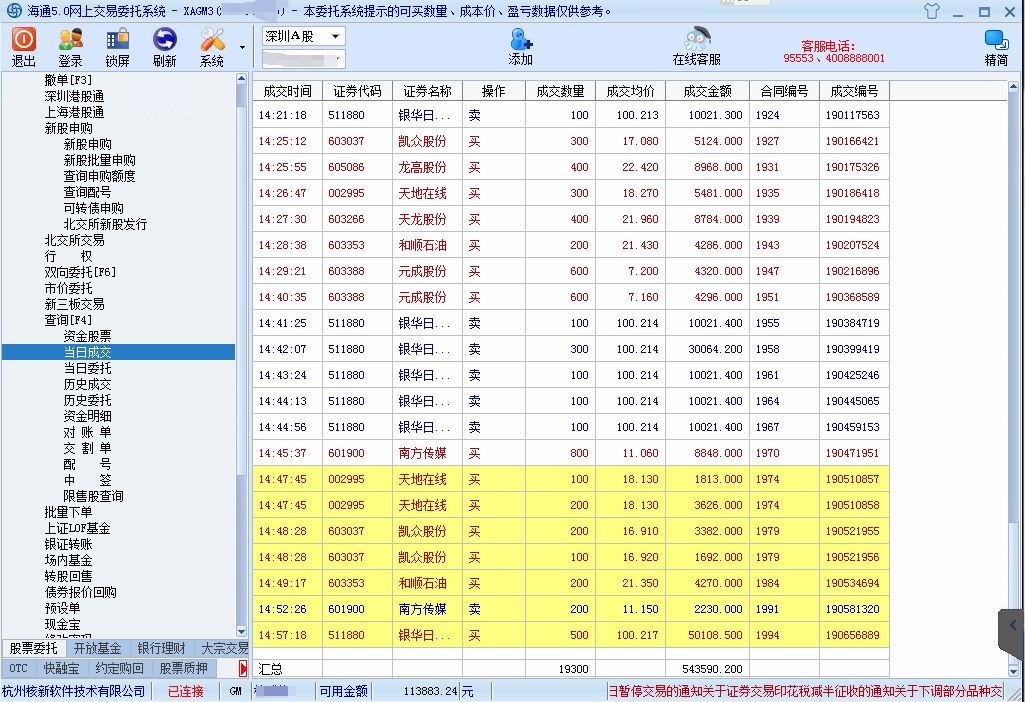
Task: Open 在线客服 online customer service
Action: coord(696,46)
